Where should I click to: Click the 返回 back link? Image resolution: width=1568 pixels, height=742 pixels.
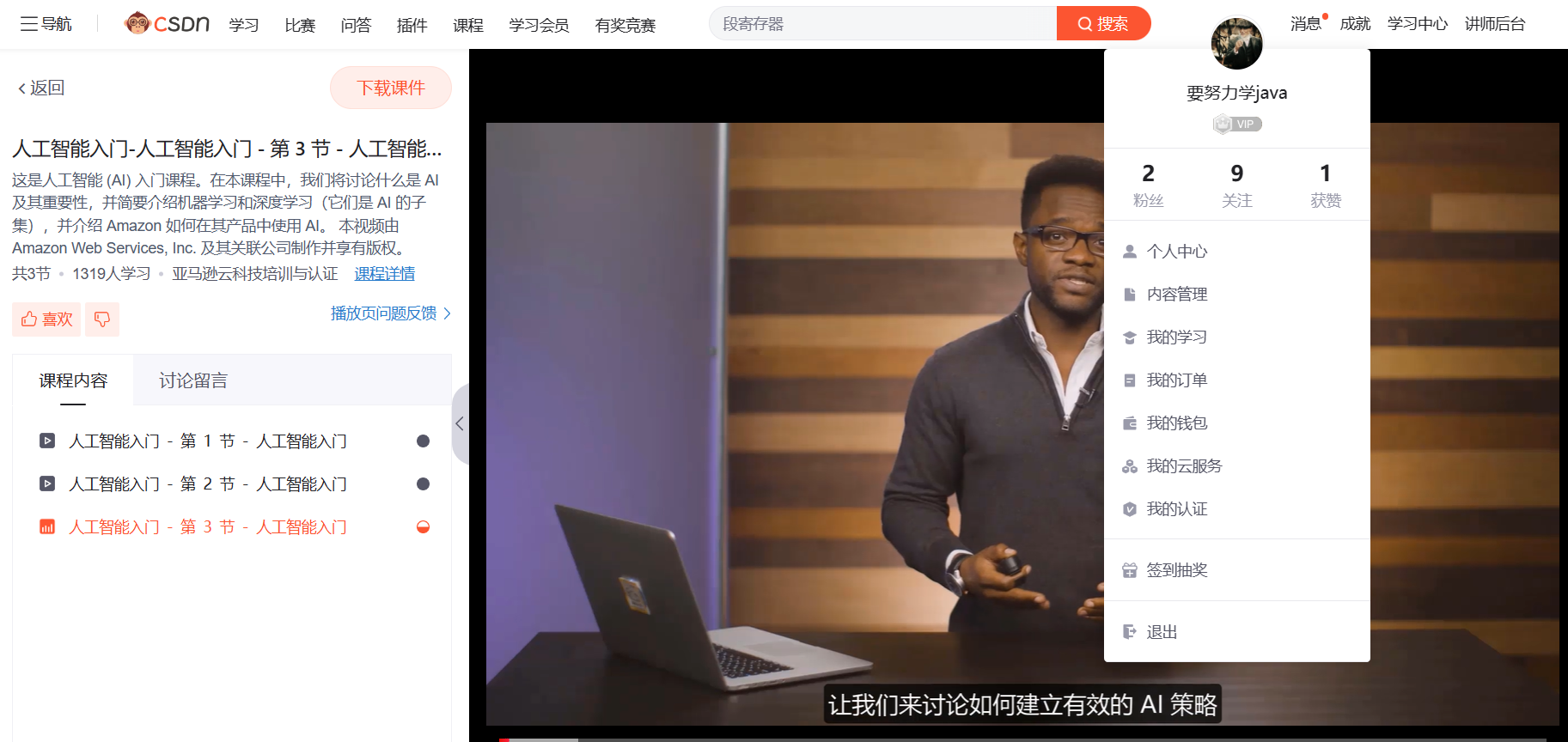click(x=41, y=88)
